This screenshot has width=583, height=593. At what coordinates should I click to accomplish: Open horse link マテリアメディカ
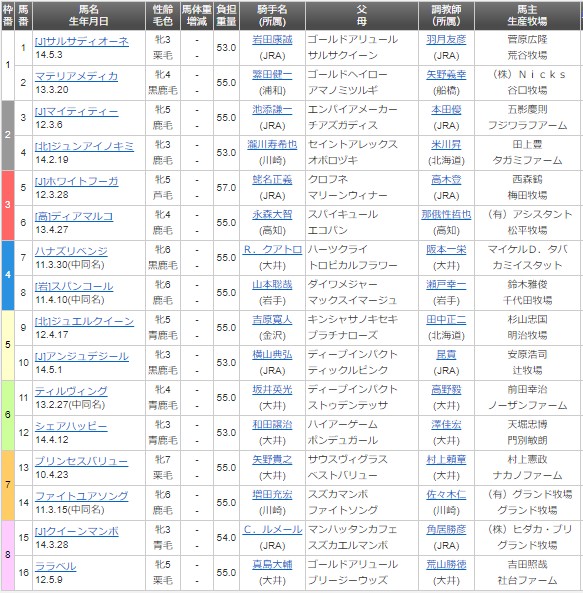click(76, 76)
